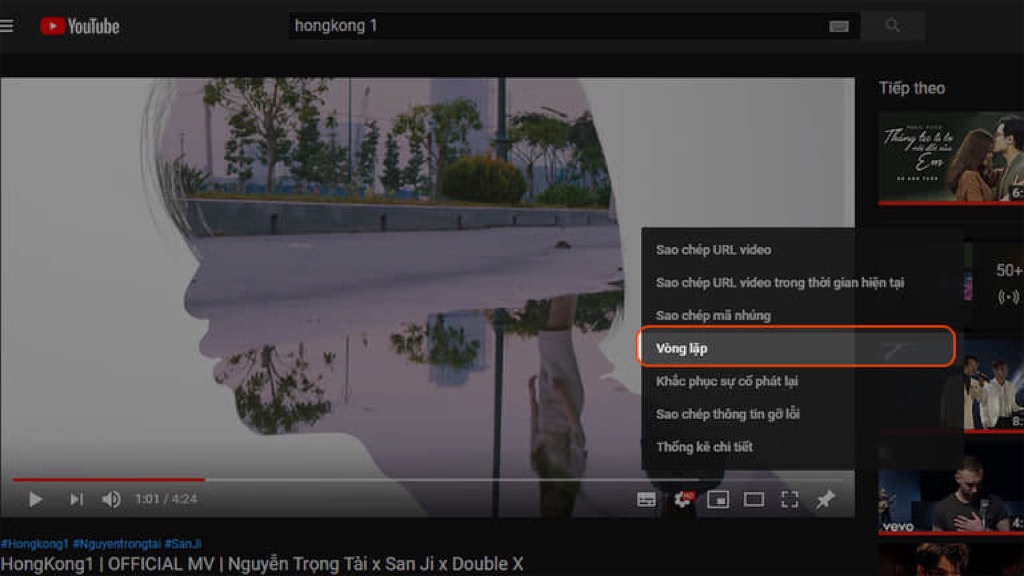
Task: Open the on-screen keyboard icon in search
Action: click(839, 26)
